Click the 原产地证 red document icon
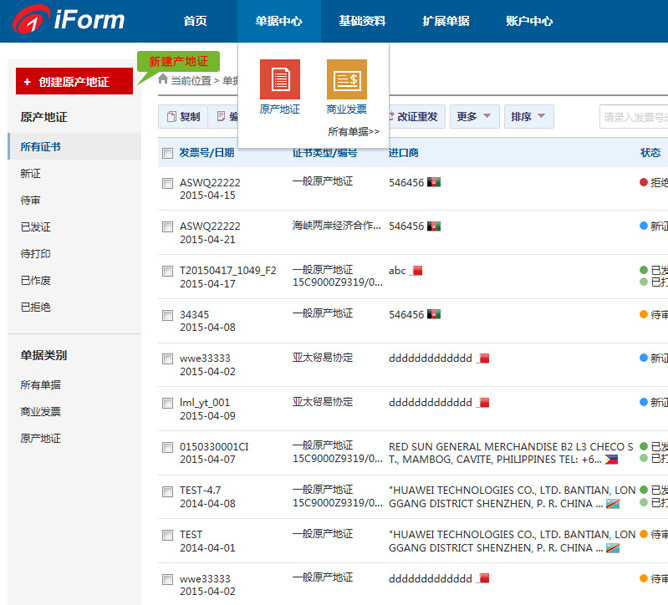668x605 pixels. click(280, 79)
